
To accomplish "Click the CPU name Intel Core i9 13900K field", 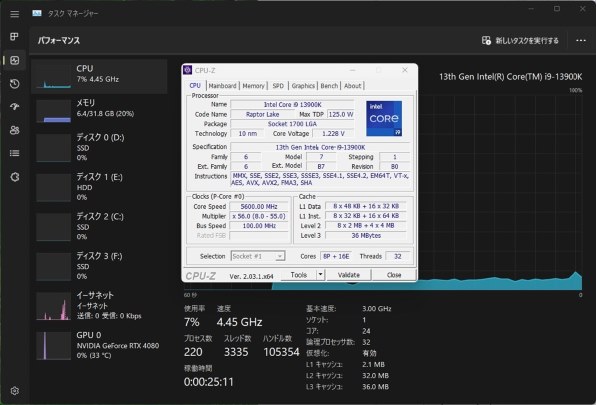I will tap(292, 104).
